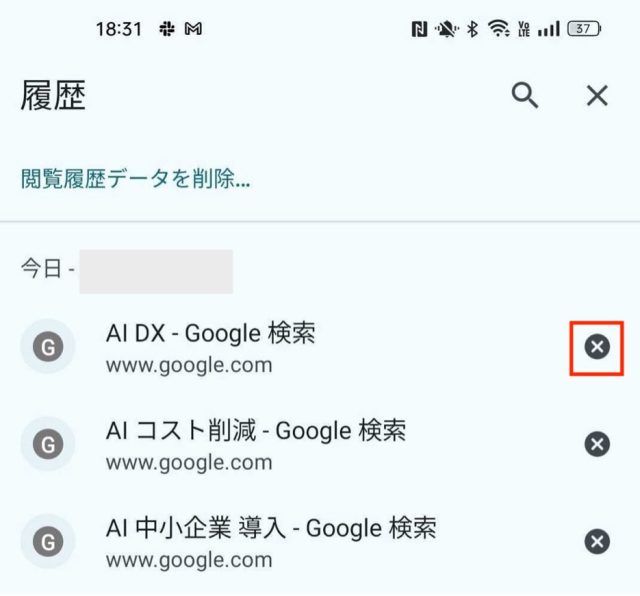Viewport: 640px width, 596px height.
Task: Tap the Bluetooth status icon
Action: tap(473, 29)
